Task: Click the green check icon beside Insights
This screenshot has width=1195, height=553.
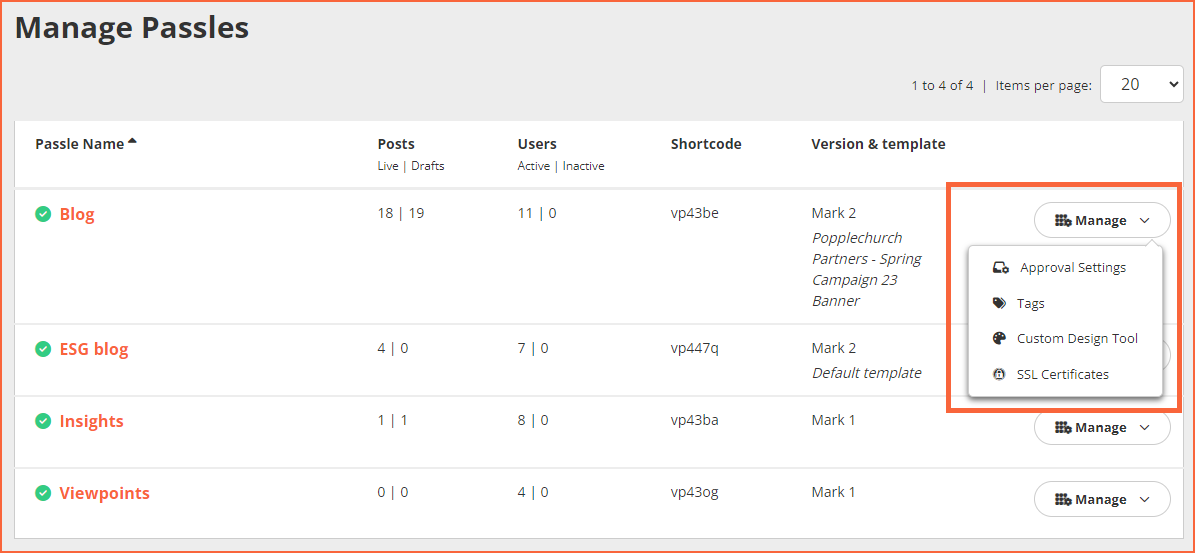Action: [x=43, y=420]
